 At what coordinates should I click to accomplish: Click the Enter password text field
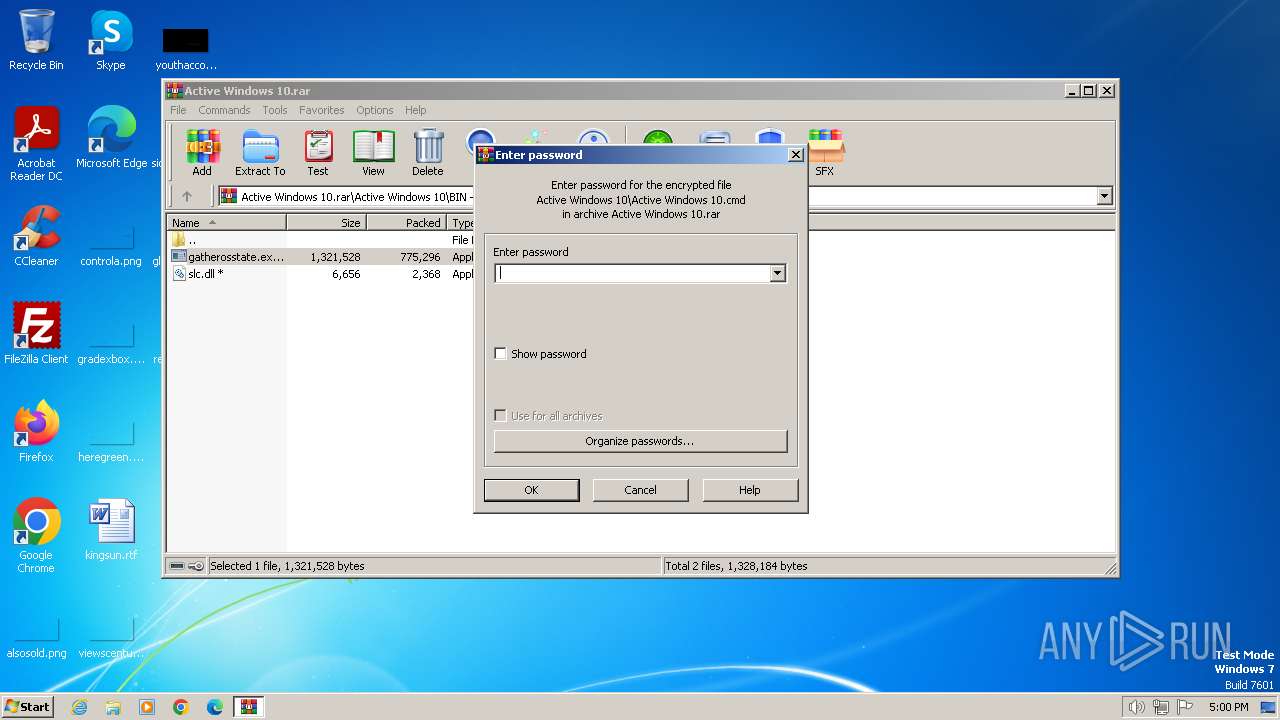[x=632, y=273]
